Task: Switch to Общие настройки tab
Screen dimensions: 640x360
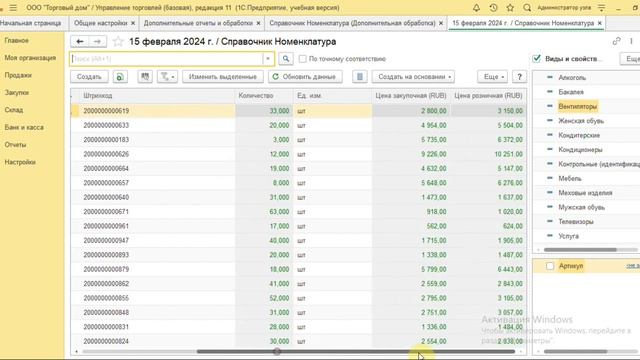Action: pos(100,23)
